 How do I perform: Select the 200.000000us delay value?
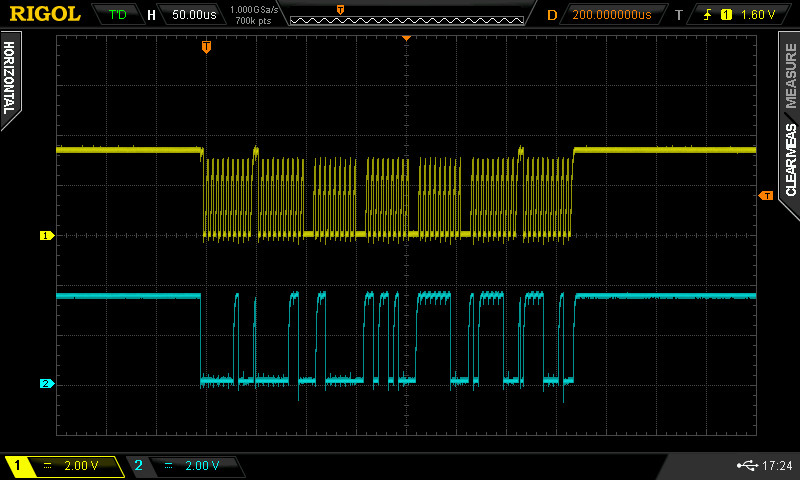[611, 15]
